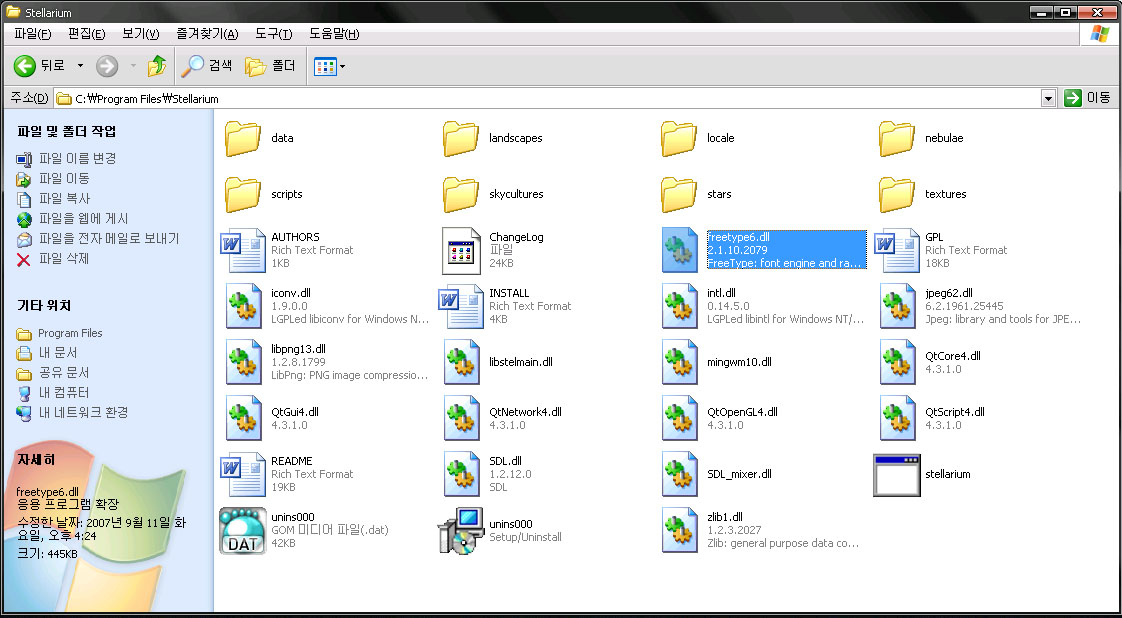This screenshot has width=1122, height=618.
Task: Open the 도움말(H) menu
Action: pos(334,34)
